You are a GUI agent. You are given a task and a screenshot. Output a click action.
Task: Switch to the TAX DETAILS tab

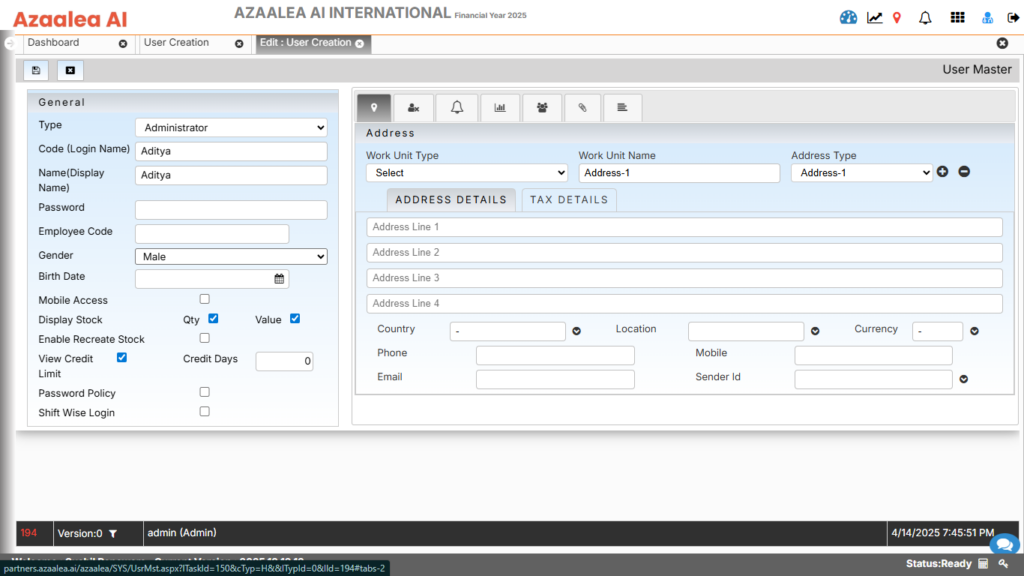pos(568,199)
